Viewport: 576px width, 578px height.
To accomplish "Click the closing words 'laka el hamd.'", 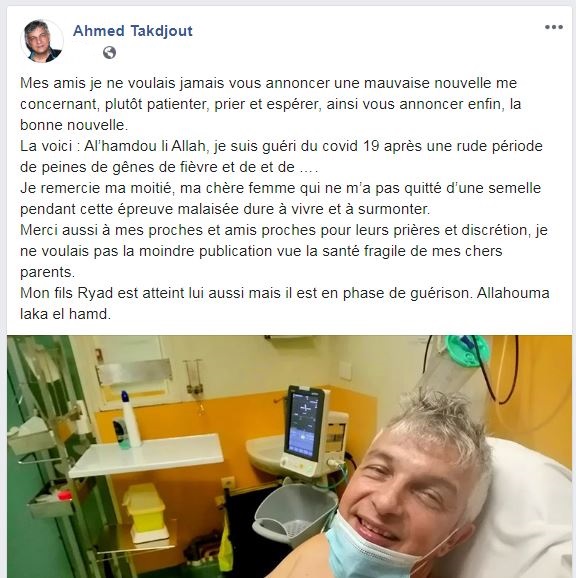I will coord(66,314).
